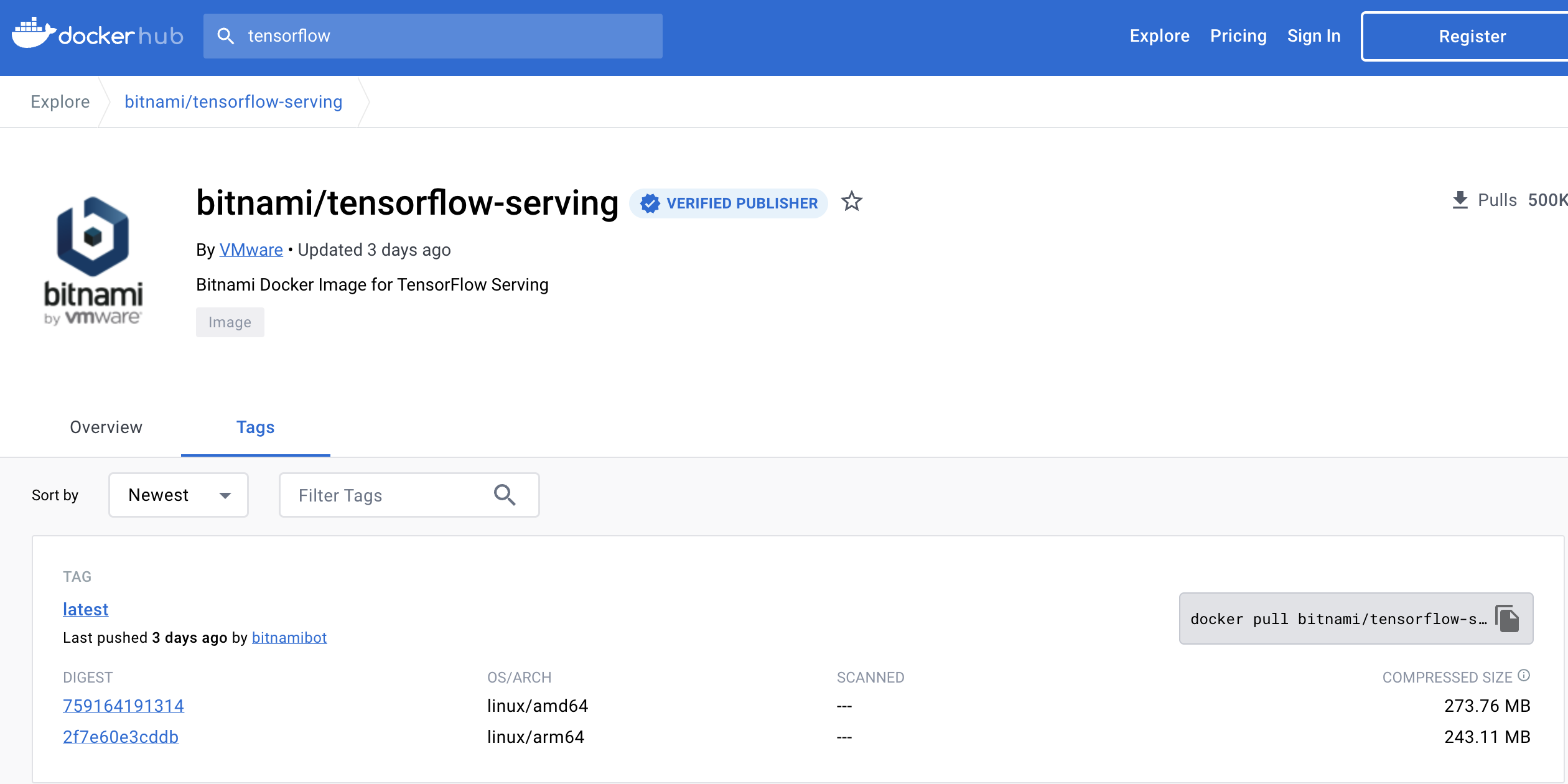This screenshot has width=1568, height=784.
Task: Click the Pulls download icon
Action: 1460,200
